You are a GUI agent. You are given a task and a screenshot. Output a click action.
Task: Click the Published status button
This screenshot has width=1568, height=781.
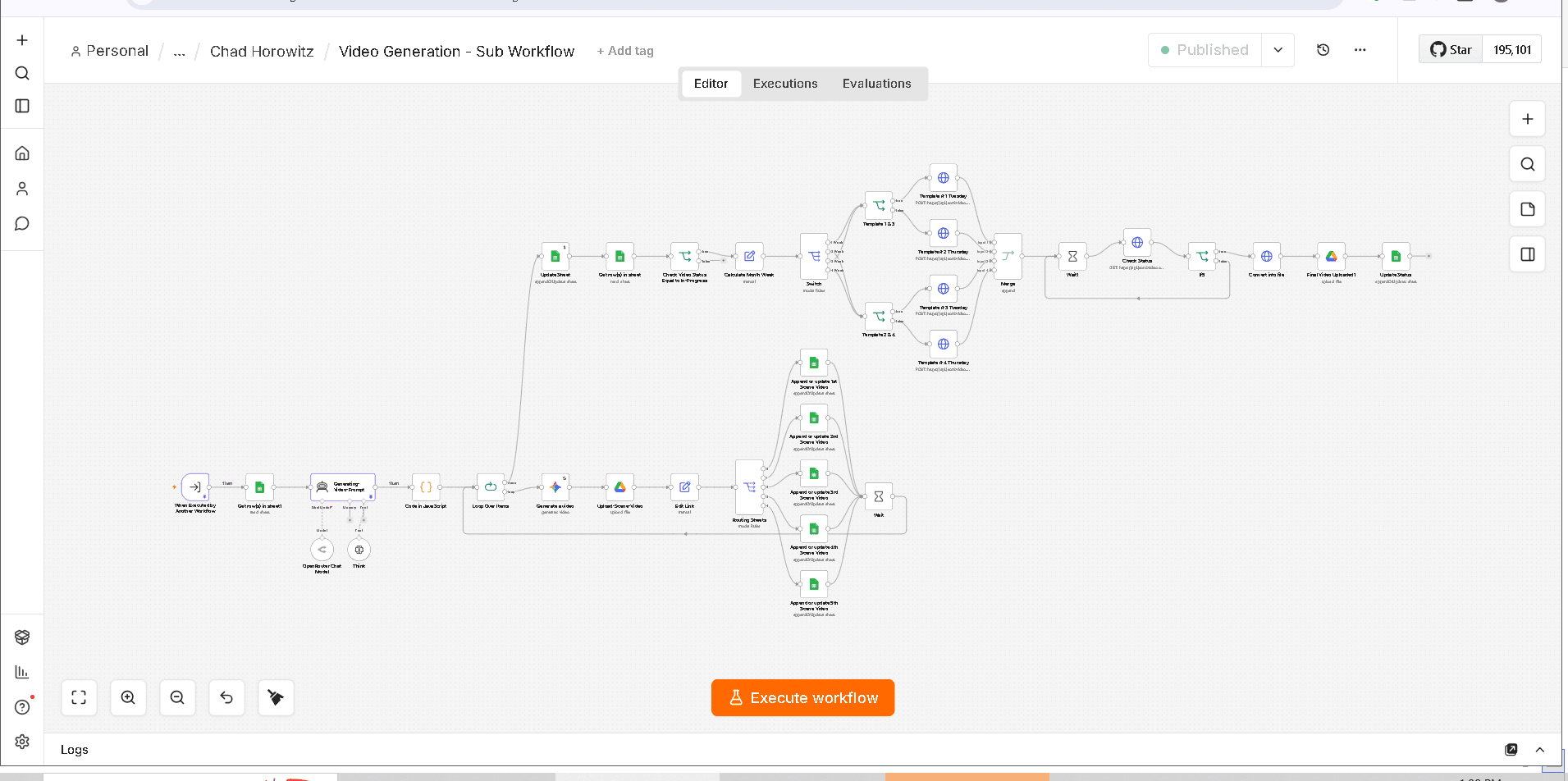pos(1205,50)
